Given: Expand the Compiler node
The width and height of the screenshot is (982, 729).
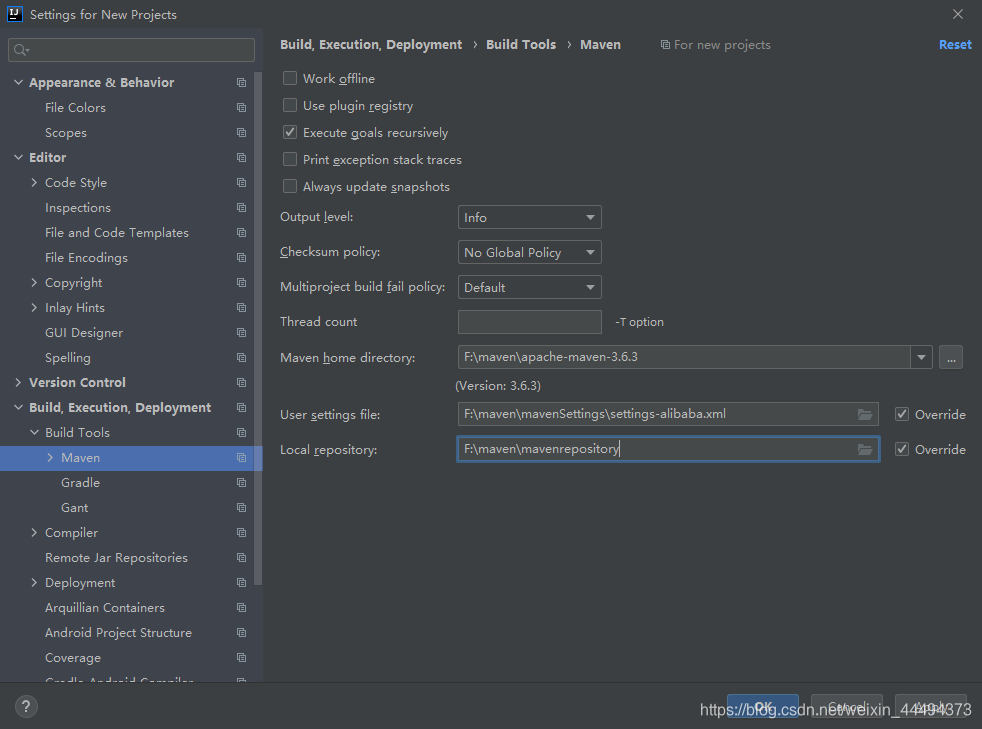Looking at the screenshot, I should [34, 533].
